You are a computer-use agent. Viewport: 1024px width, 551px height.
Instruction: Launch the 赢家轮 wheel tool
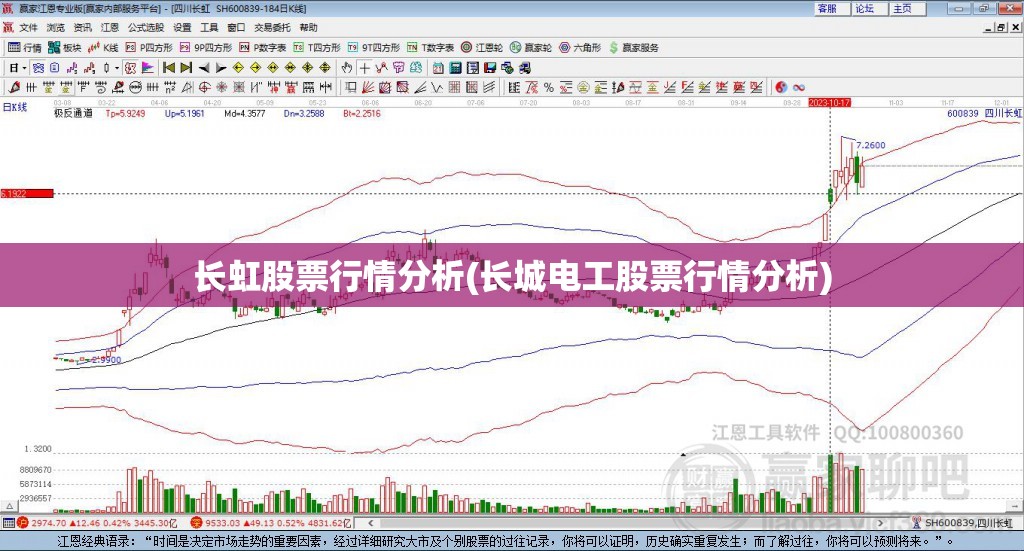tap(531, 48)
